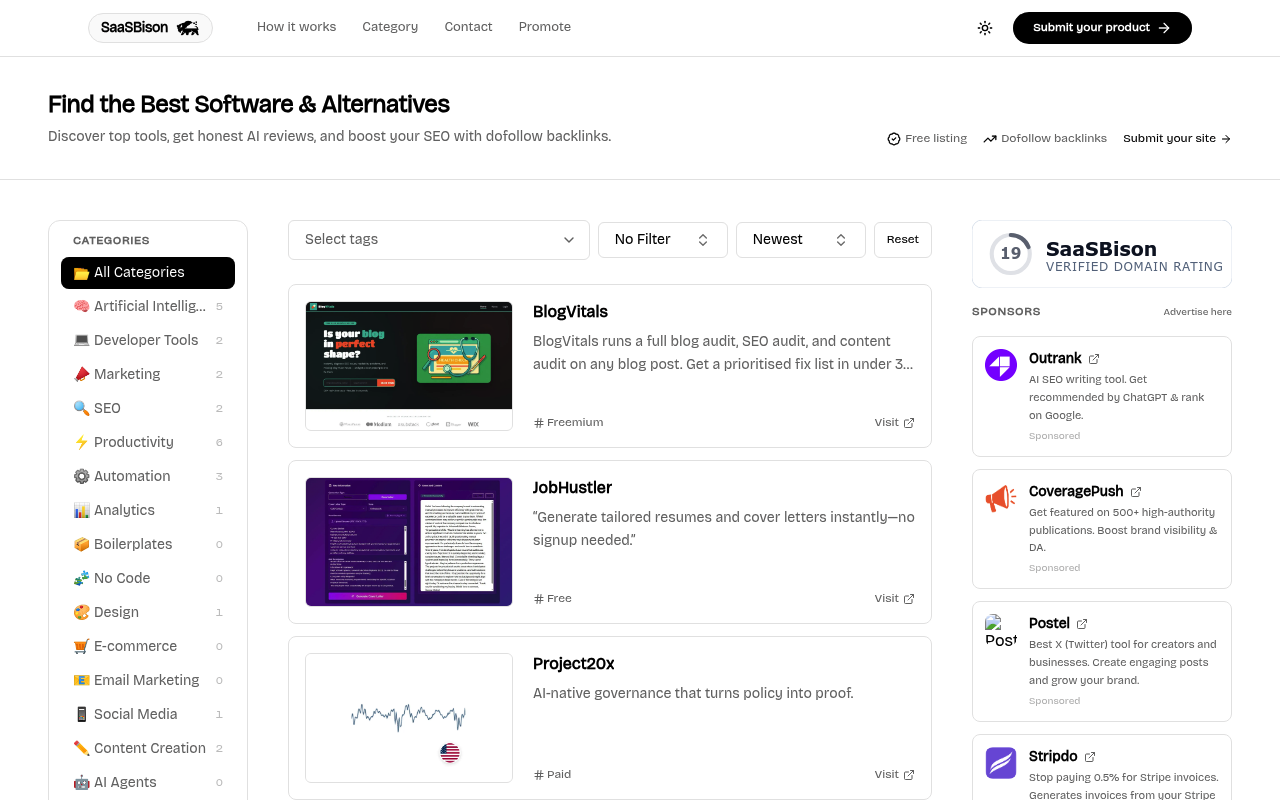This screenshot has height=800, width=1280.
Task: Click the Free listing check icon
Action: 894,139
